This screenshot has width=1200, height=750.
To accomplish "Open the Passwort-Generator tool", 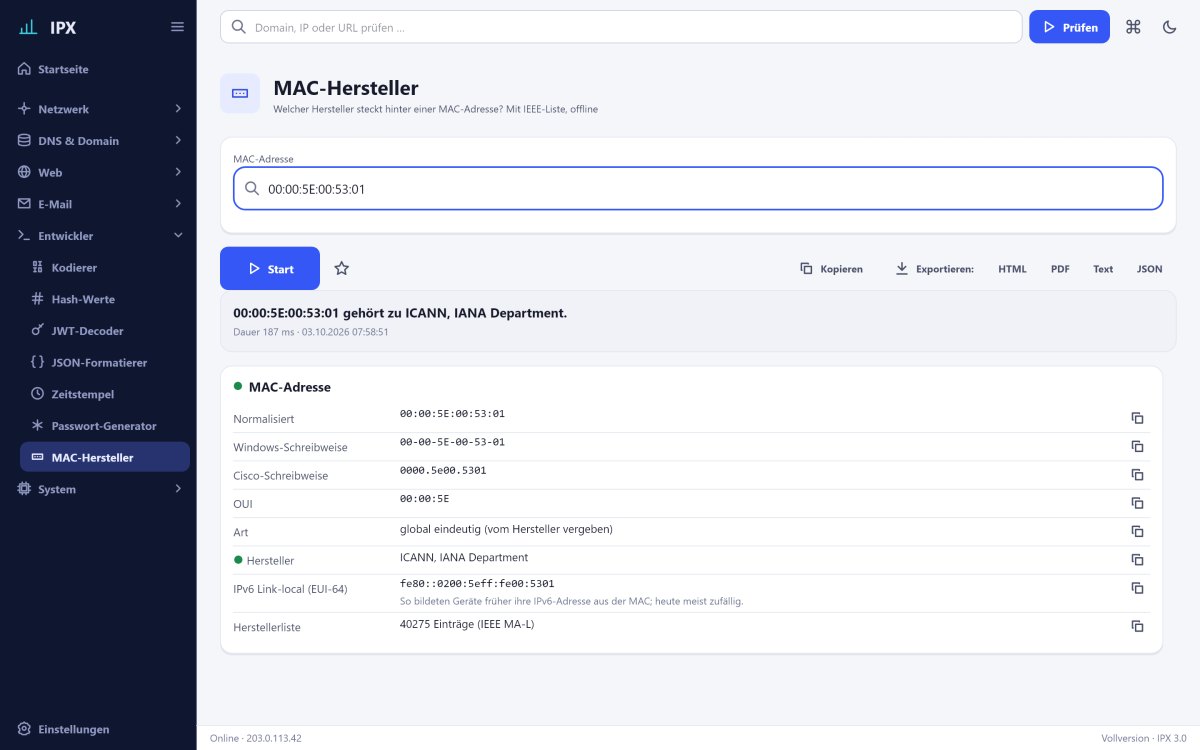I will coord(105,425).
